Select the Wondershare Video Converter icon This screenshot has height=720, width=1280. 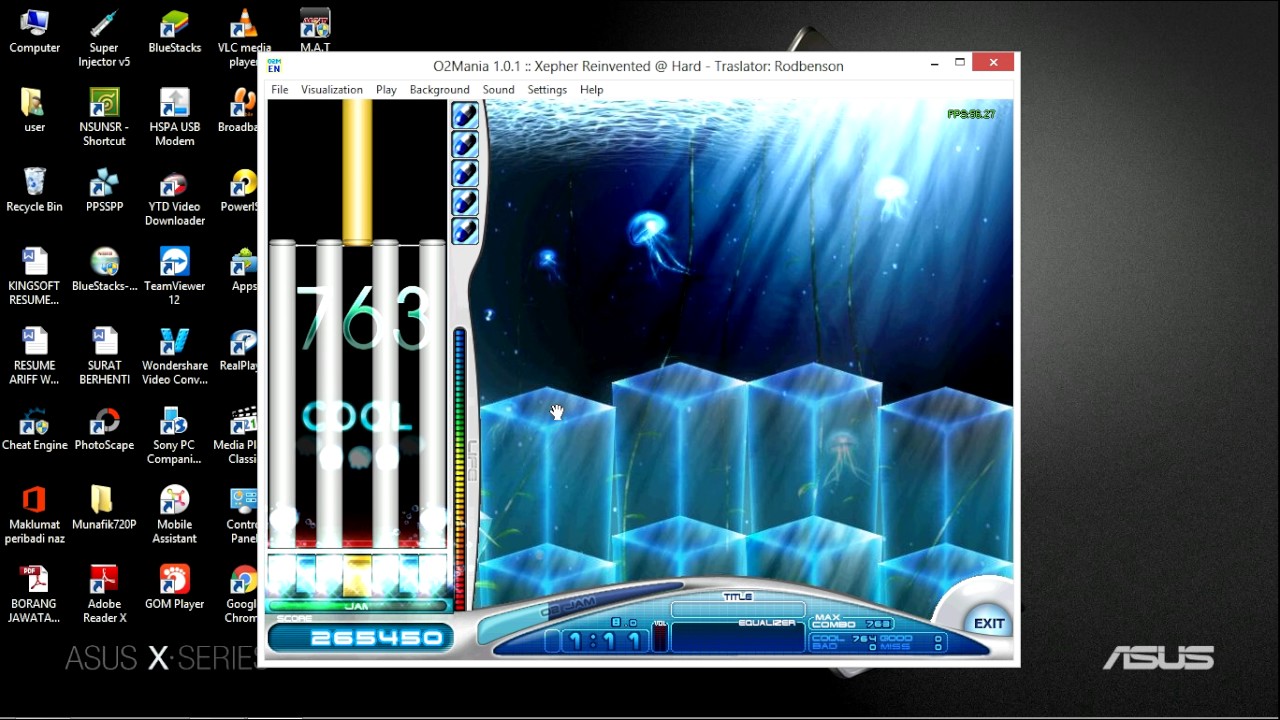[175, 355]
